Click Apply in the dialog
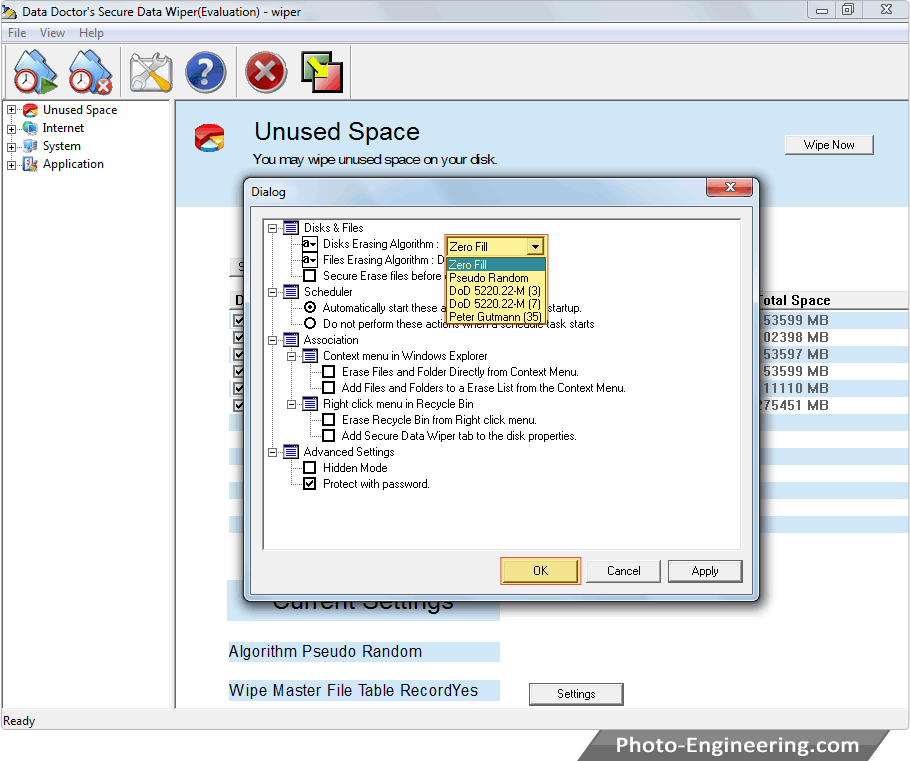 click(705, 571)
